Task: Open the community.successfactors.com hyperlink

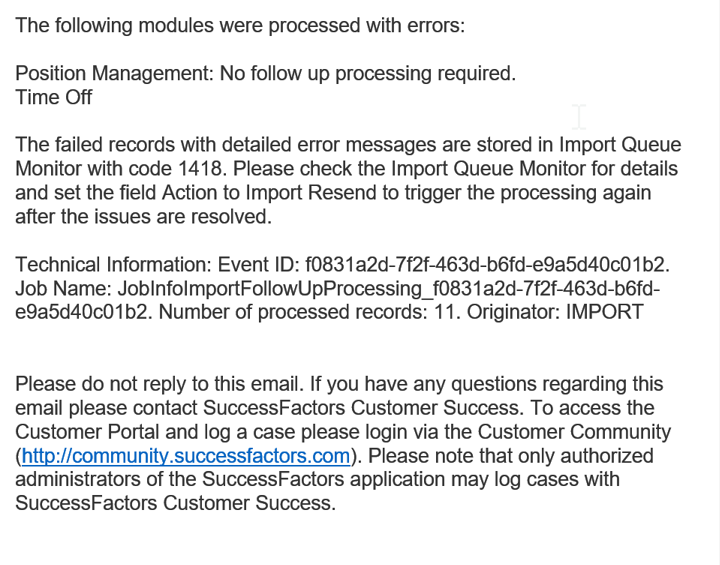Action: pos(186,456)
